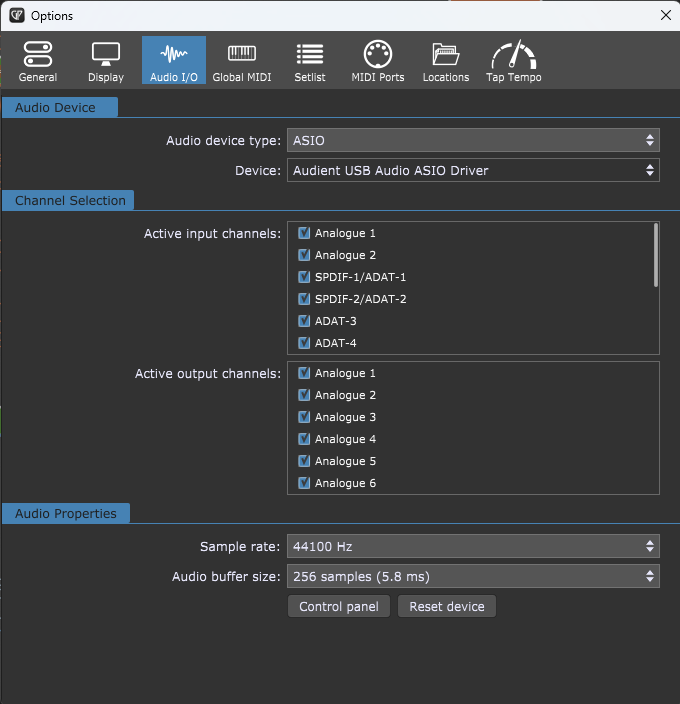Disable Analogue 3 output channel
680x704 pixels.
pos(305,417)
